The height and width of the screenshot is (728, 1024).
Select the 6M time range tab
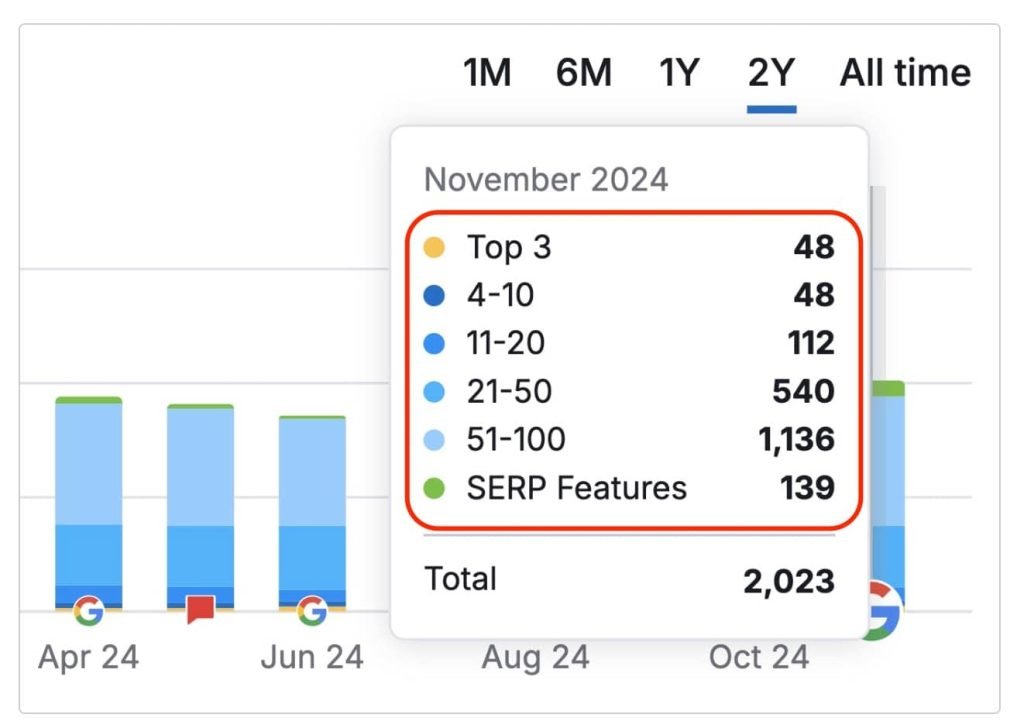(x=583, y=73)
